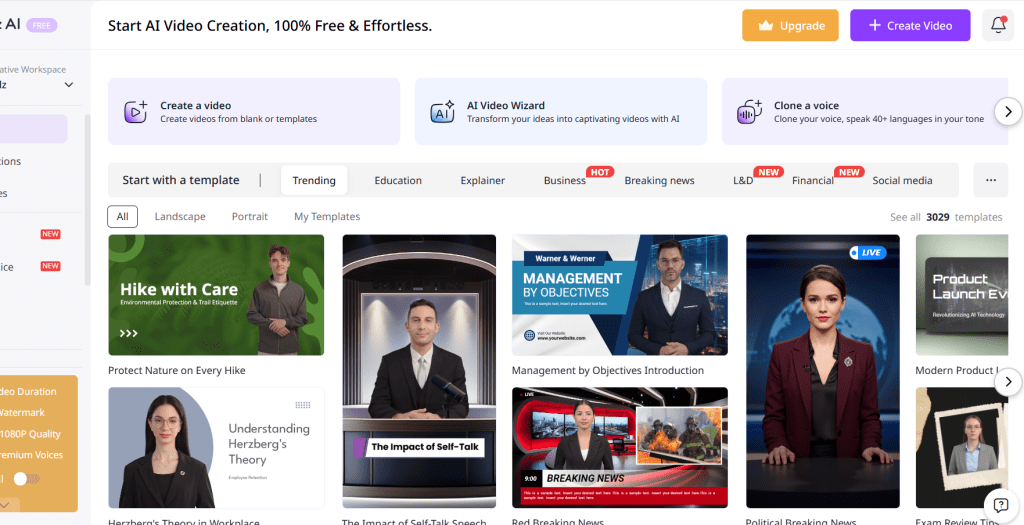Screen dimensions: 1024x525
Task: Collapse the orange upgrade panel chevron
Action: pos(5,505)
